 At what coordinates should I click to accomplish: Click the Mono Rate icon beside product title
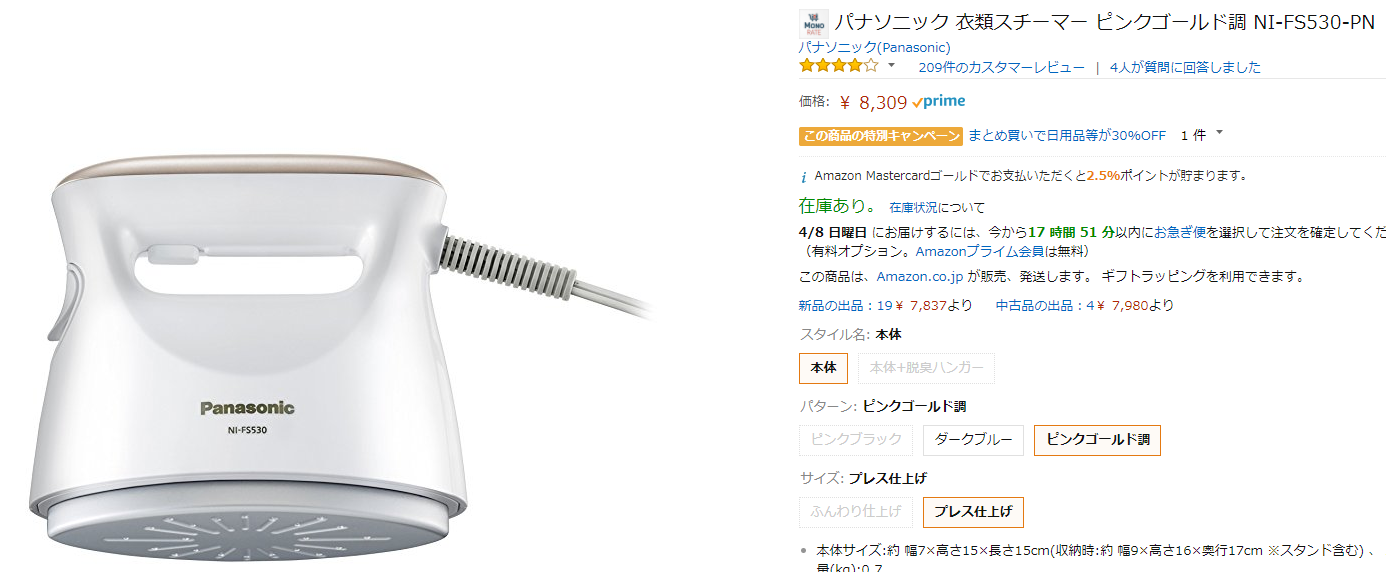(x=814, y=24)
